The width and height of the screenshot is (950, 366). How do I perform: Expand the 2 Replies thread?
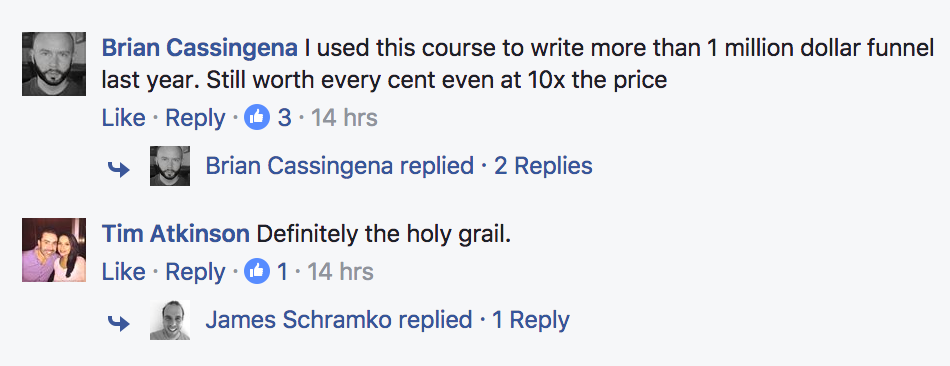click(543, 166)
